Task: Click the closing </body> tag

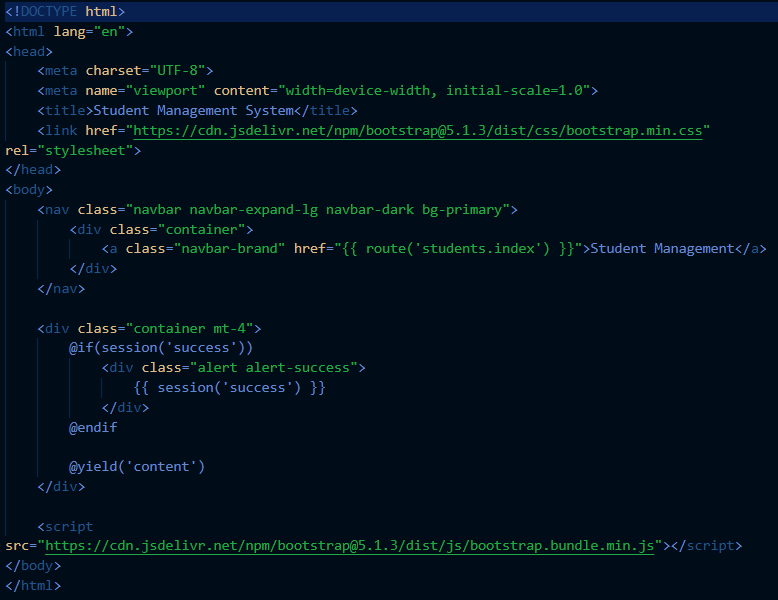Action: pyautogui.click(x=33, y=566)
